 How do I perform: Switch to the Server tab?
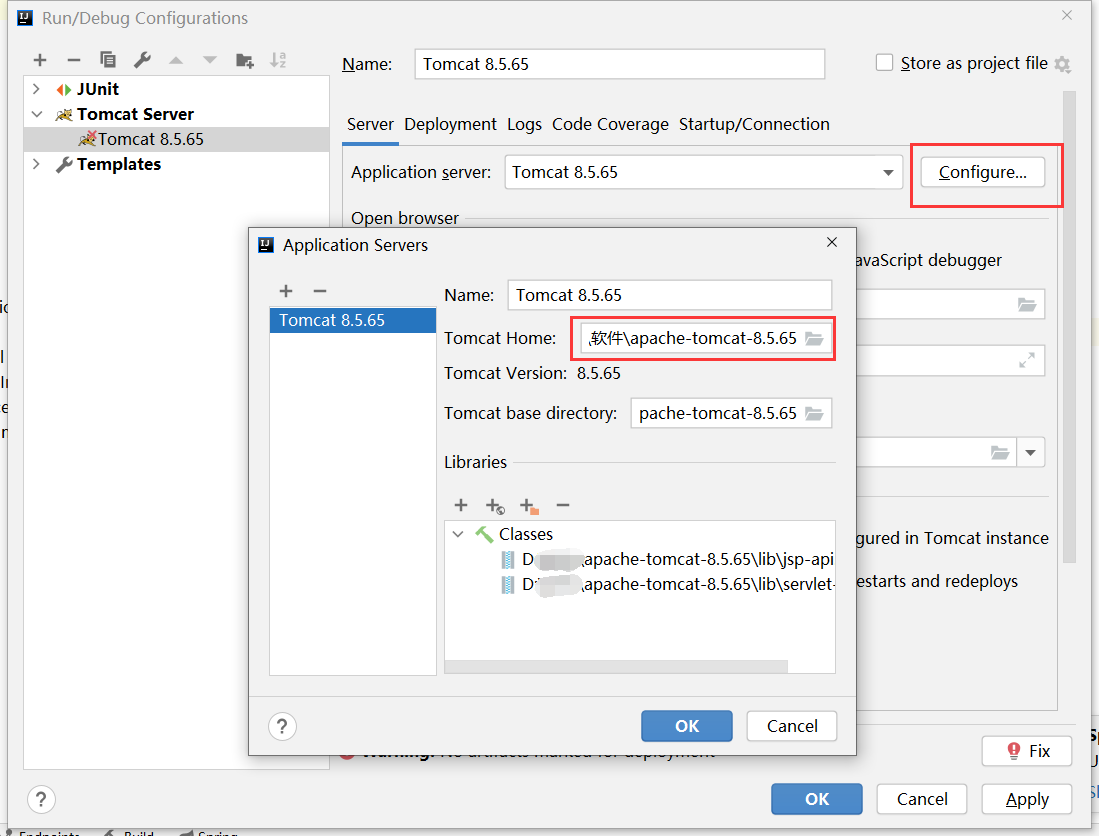point(370,125)
